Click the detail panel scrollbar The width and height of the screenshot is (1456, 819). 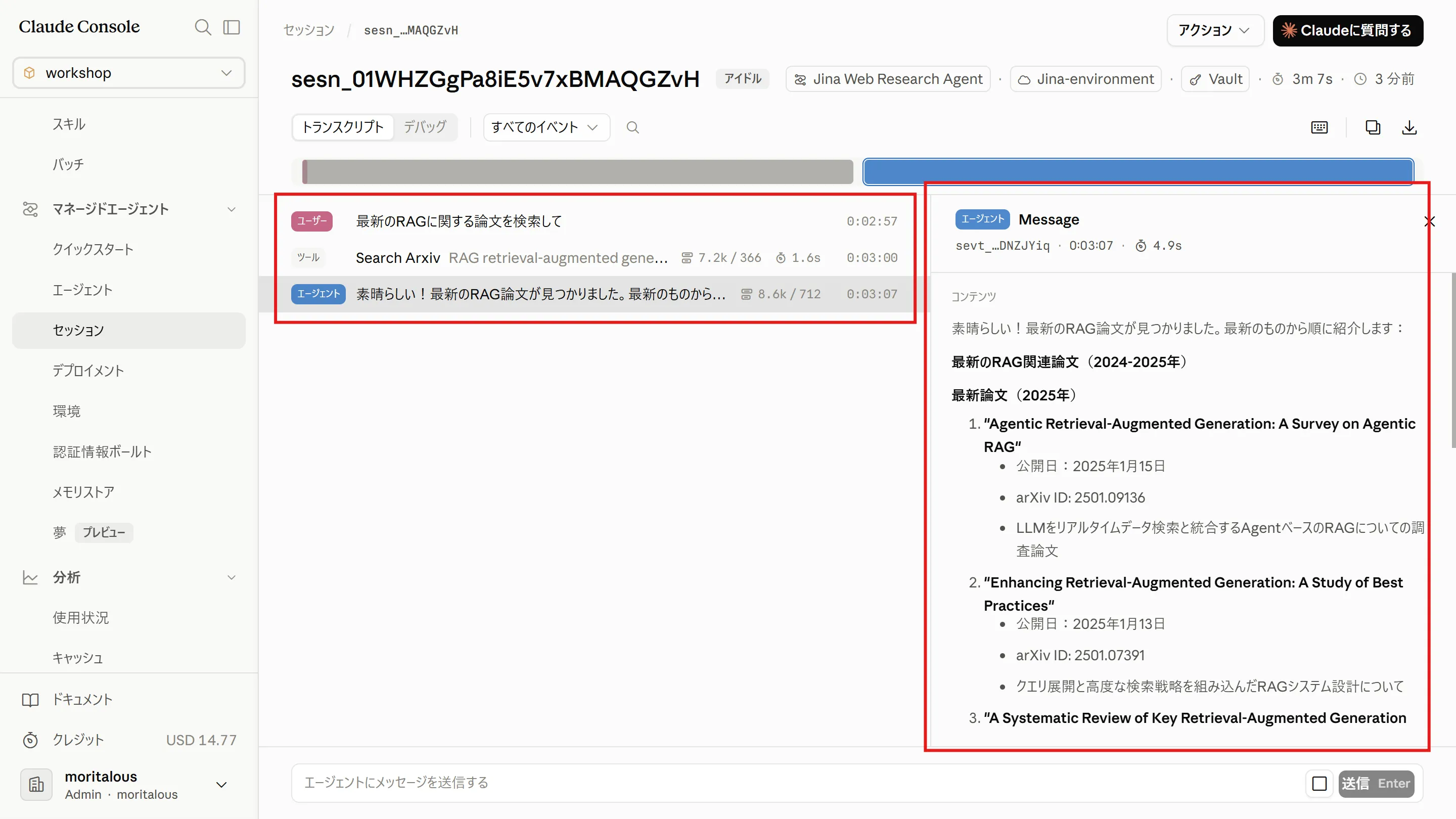1453,360
